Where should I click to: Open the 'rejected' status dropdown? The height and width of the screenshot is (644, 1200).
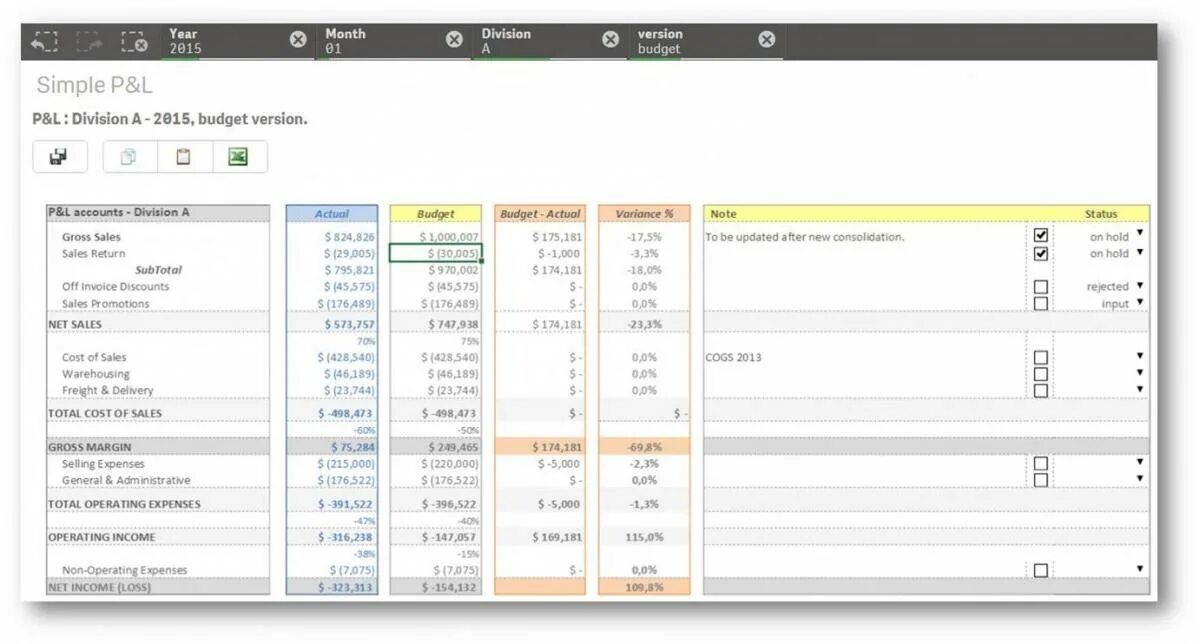[x=1139, y=286]
